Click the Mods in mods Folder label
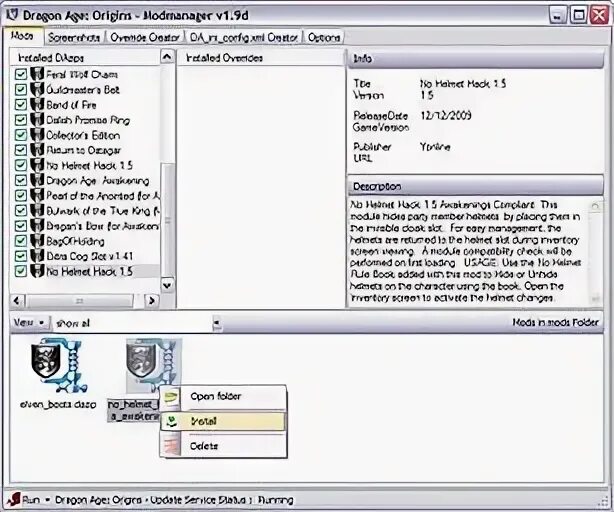This screenshot has height=512, width=614. (x=555, y=322)
